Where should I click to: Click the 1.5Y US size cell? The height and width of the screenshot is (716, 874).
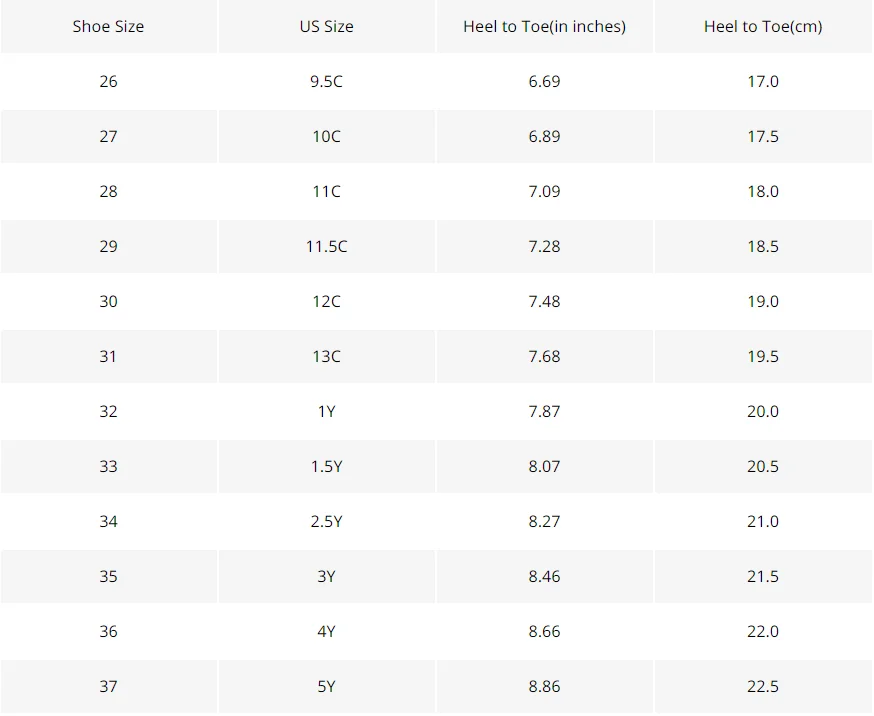pos(327,466)
